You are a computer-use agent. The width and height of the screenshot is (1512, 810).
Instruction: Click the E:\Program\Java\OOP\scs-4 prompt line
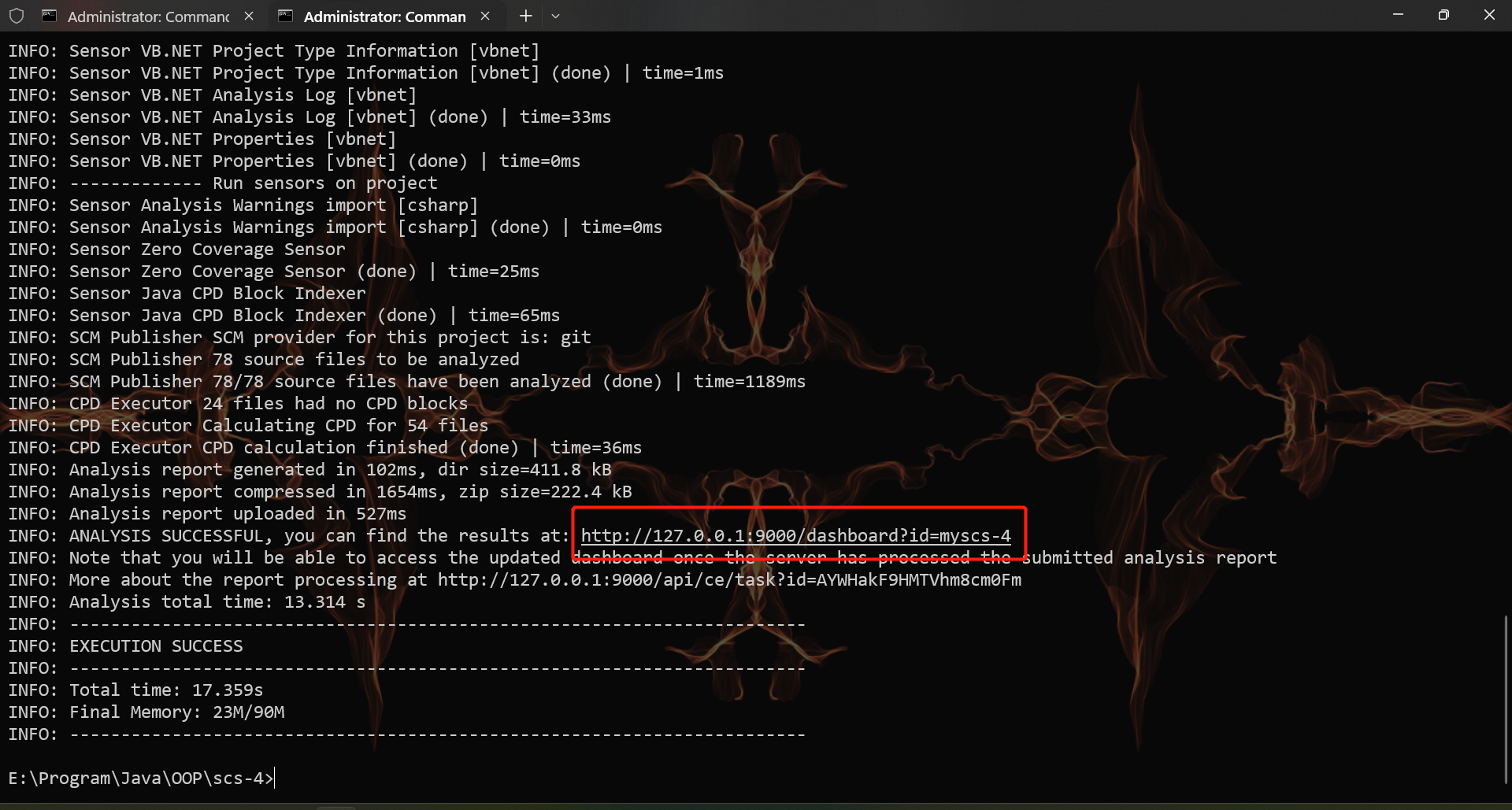140,779
